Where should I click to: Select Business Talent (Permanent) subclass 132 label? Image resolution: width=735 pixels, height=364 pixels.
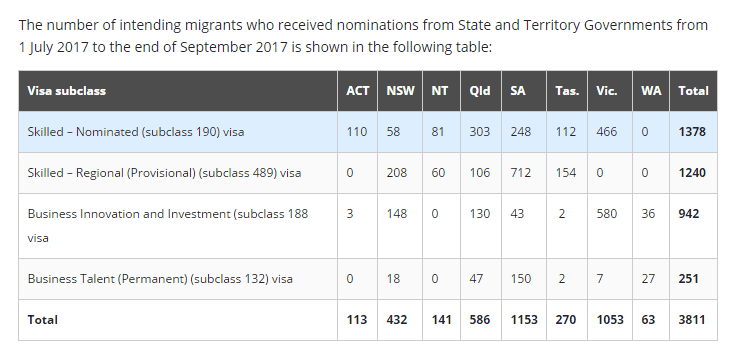pyautogui.click(x=160, y=279)
